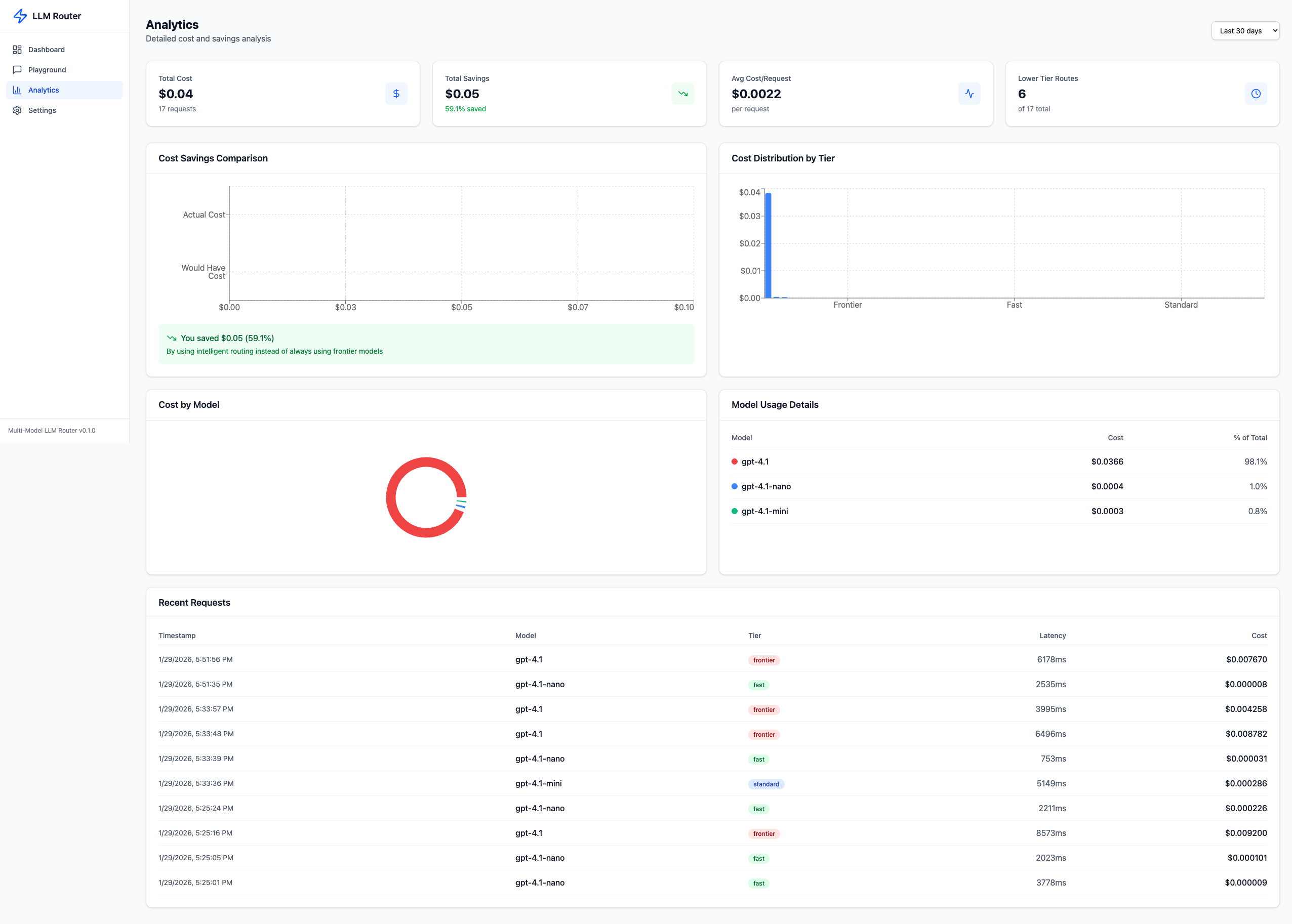Click the '$0.0003' cost for gpt-4.1-mini
The width and height of the screenshot is (1292, 924).
(x=1107, y=511)
